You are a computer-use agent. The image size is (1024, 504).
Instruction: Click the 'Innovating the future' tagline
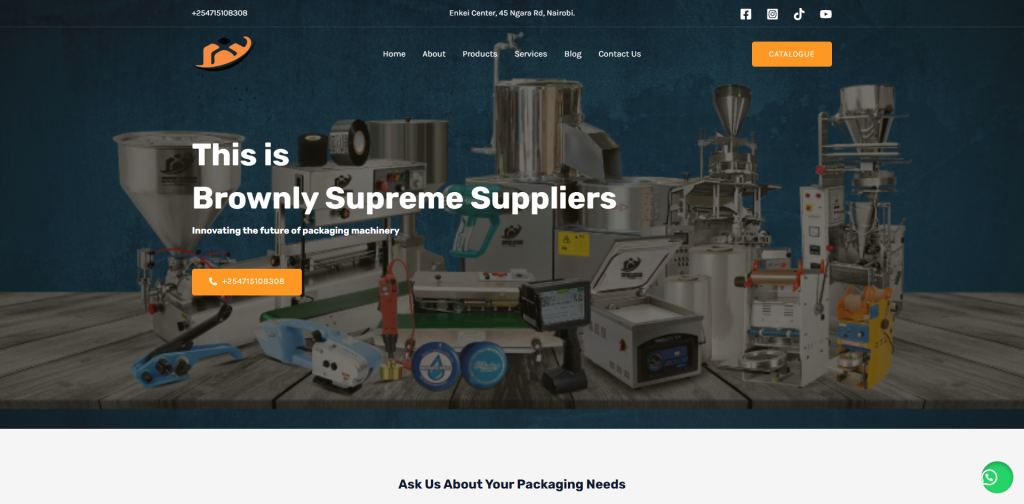click(295, 230)
